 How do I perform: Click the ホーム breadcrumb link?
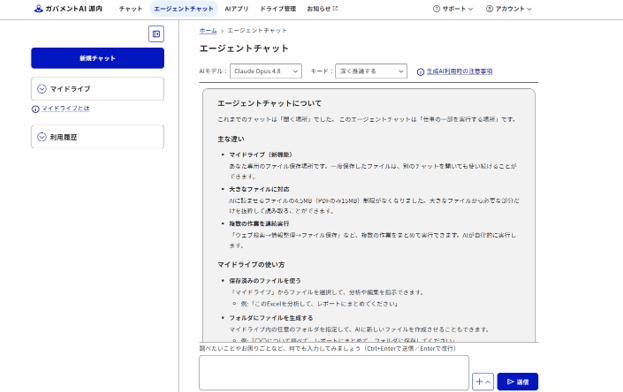[208, 31]
